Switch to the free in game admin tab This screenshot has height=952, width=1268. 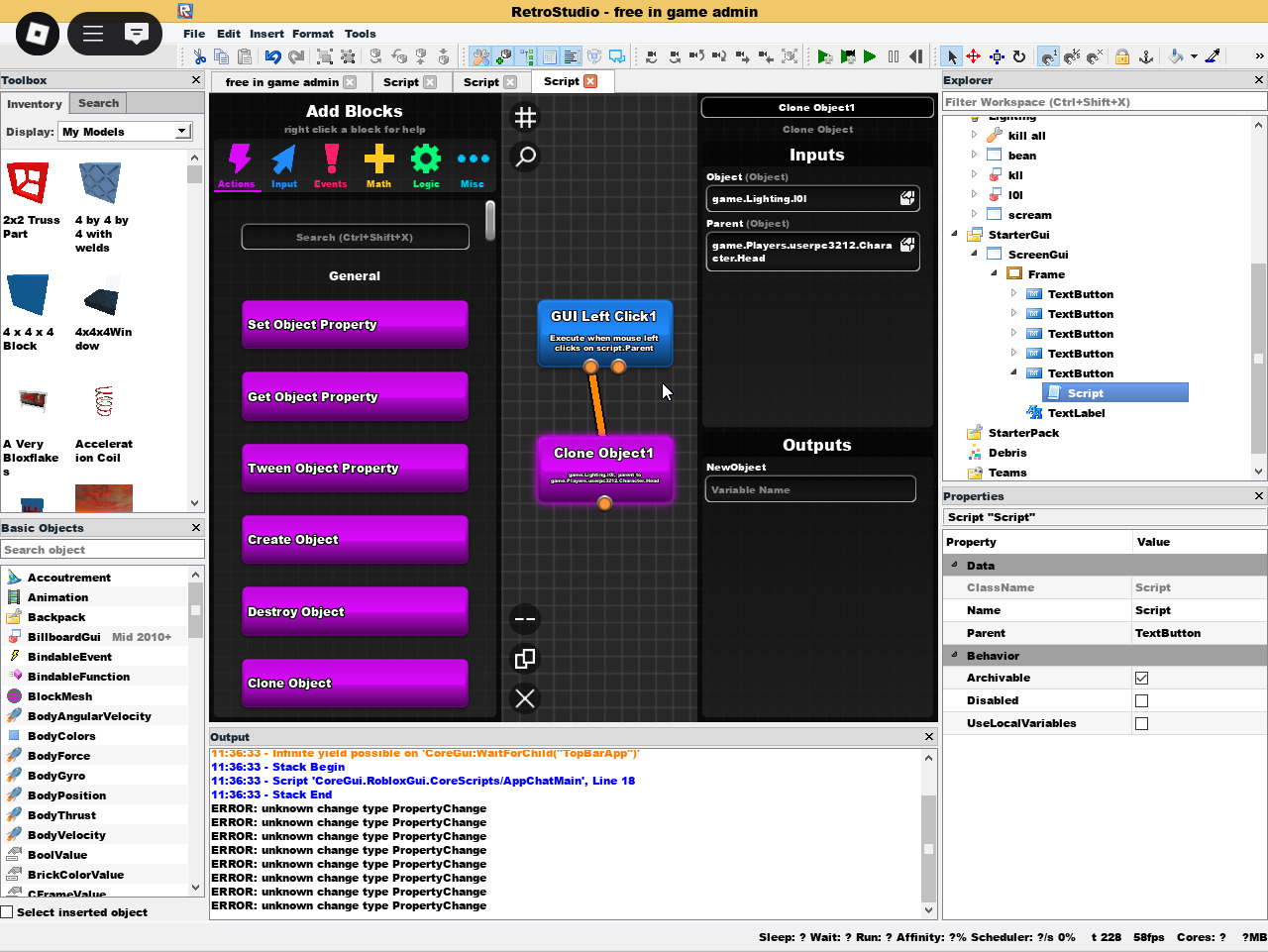tap(281, 82)
